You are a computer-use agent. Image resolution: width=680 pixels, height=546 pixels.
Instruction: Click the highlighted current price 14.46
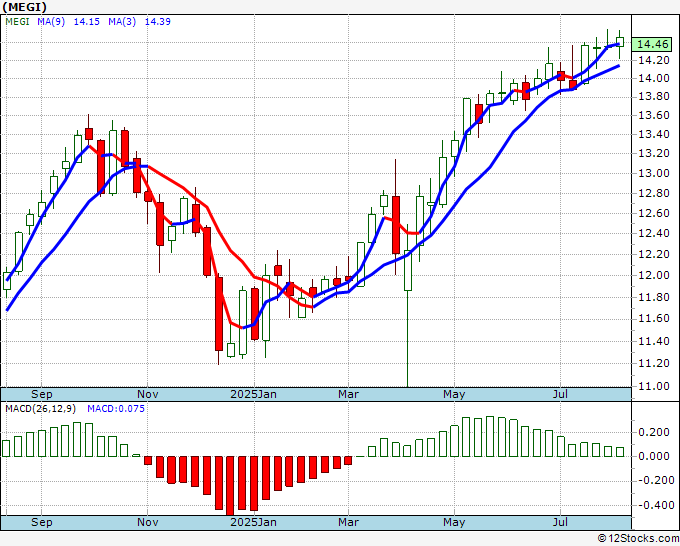coord(652,44)
